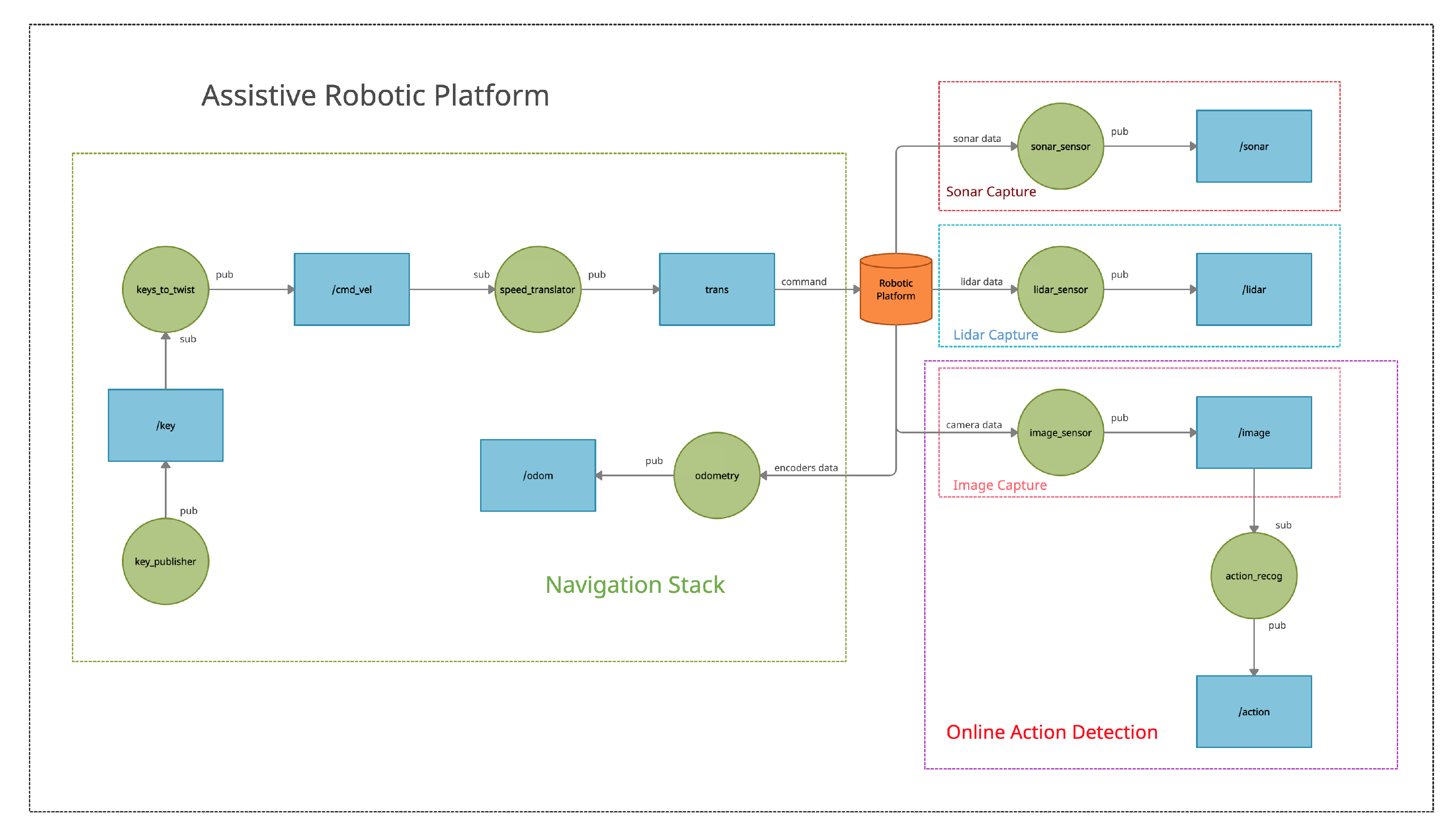
Task: Select the Online Action Detection label
Action: click(x=1051, y=732)
